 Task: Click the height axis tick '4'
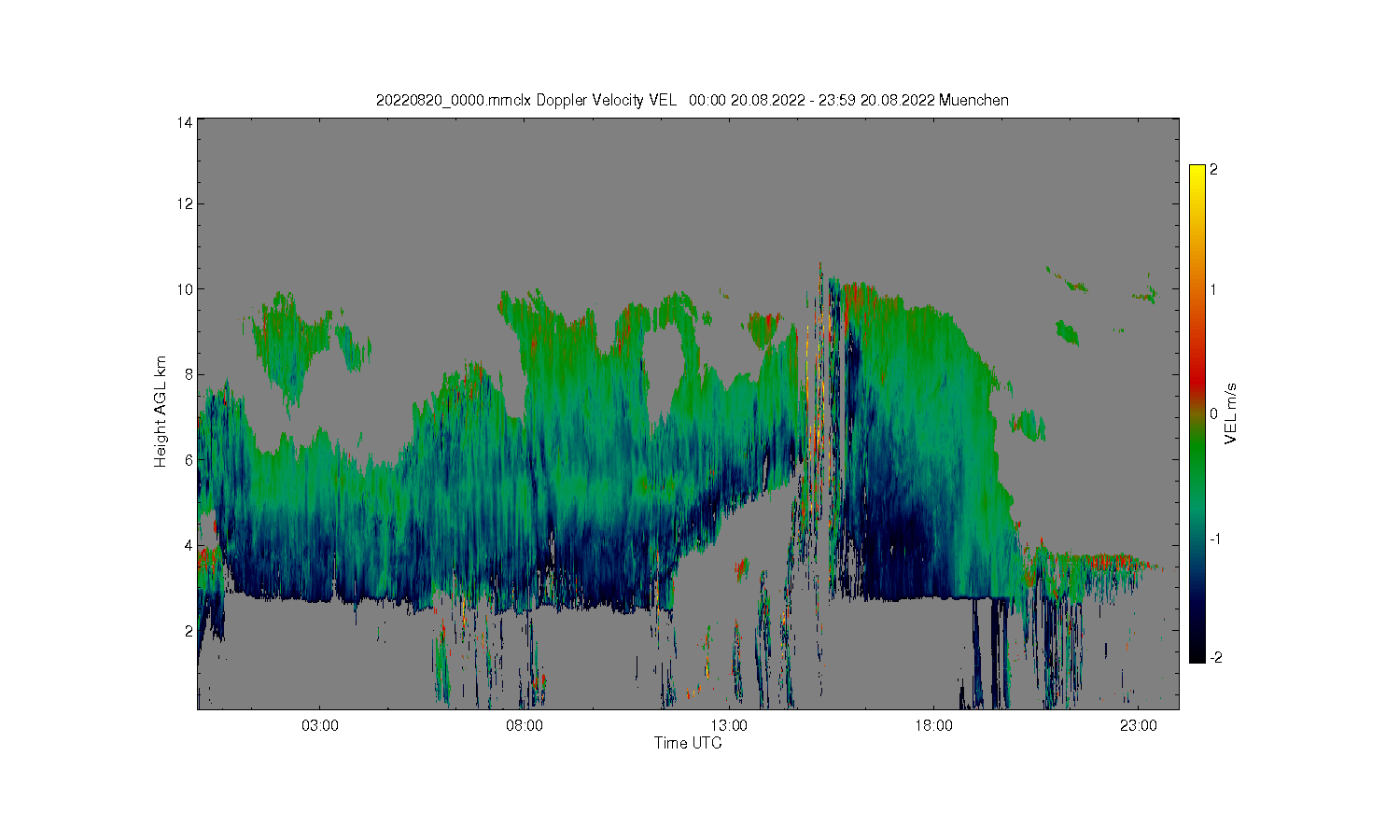click(189, 545)
